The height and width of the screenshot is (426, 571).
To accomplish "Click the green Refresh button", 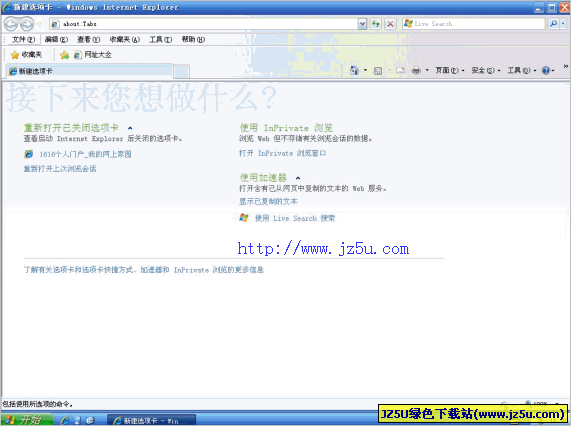I will (x=375, y=24).
